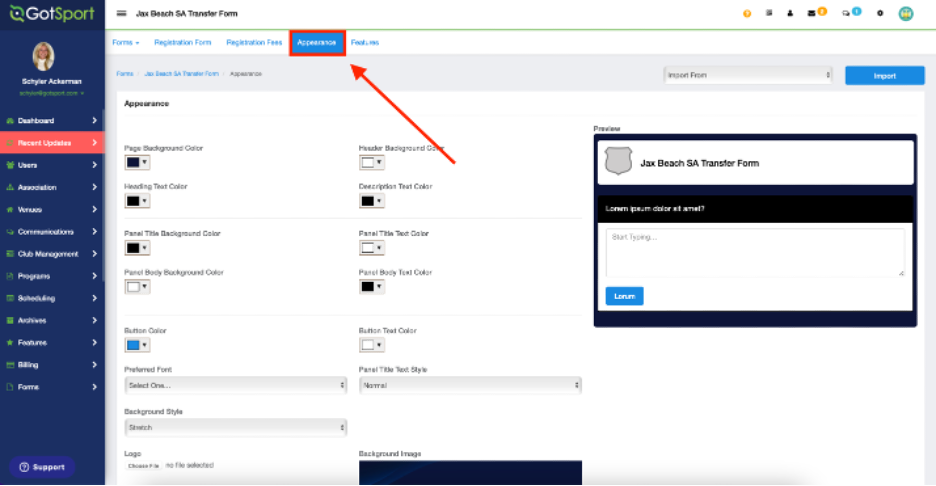Open Scheduling in sidebar

pyautogui.click(x=52, y=298)
